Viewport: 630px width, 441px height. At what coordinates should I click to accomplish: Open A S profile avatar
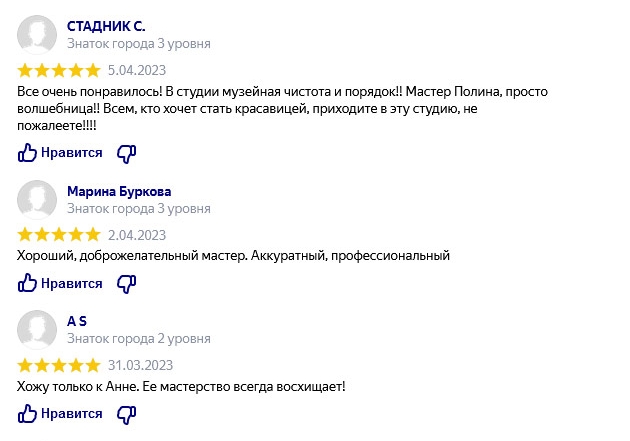(37, 330)
